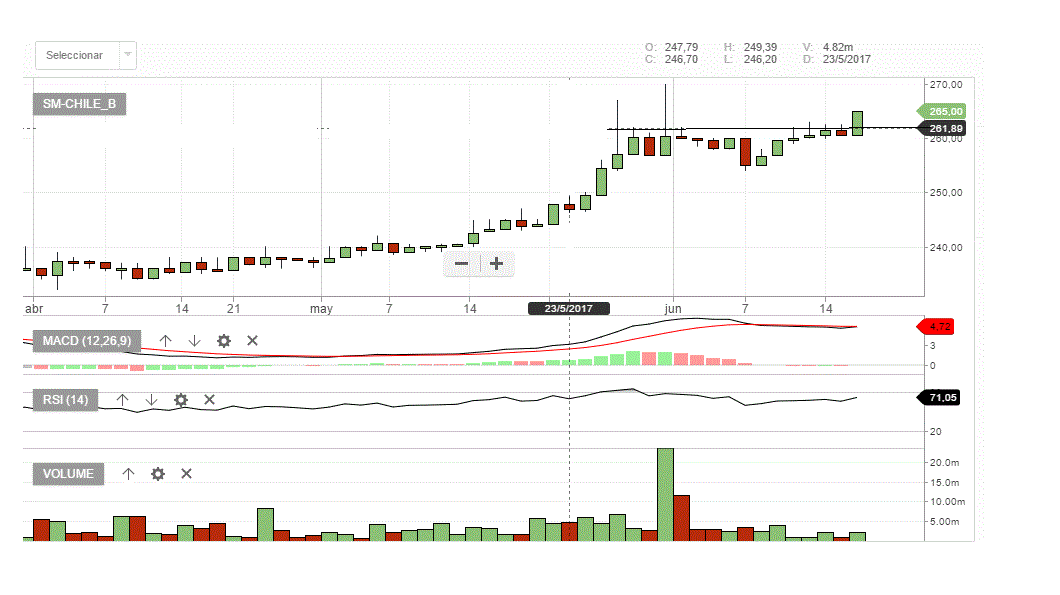Click the RSI (14) label
This screenshot has width=1060, height=595.
click(x=66, y=400)
